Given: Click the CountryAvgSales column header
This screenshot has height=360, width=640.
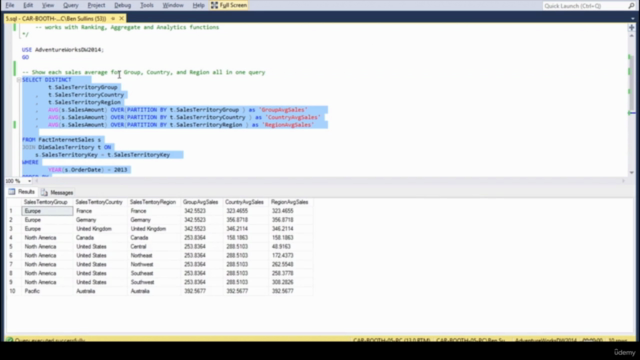Looking at the screenshot, I should tap(244, 202).
